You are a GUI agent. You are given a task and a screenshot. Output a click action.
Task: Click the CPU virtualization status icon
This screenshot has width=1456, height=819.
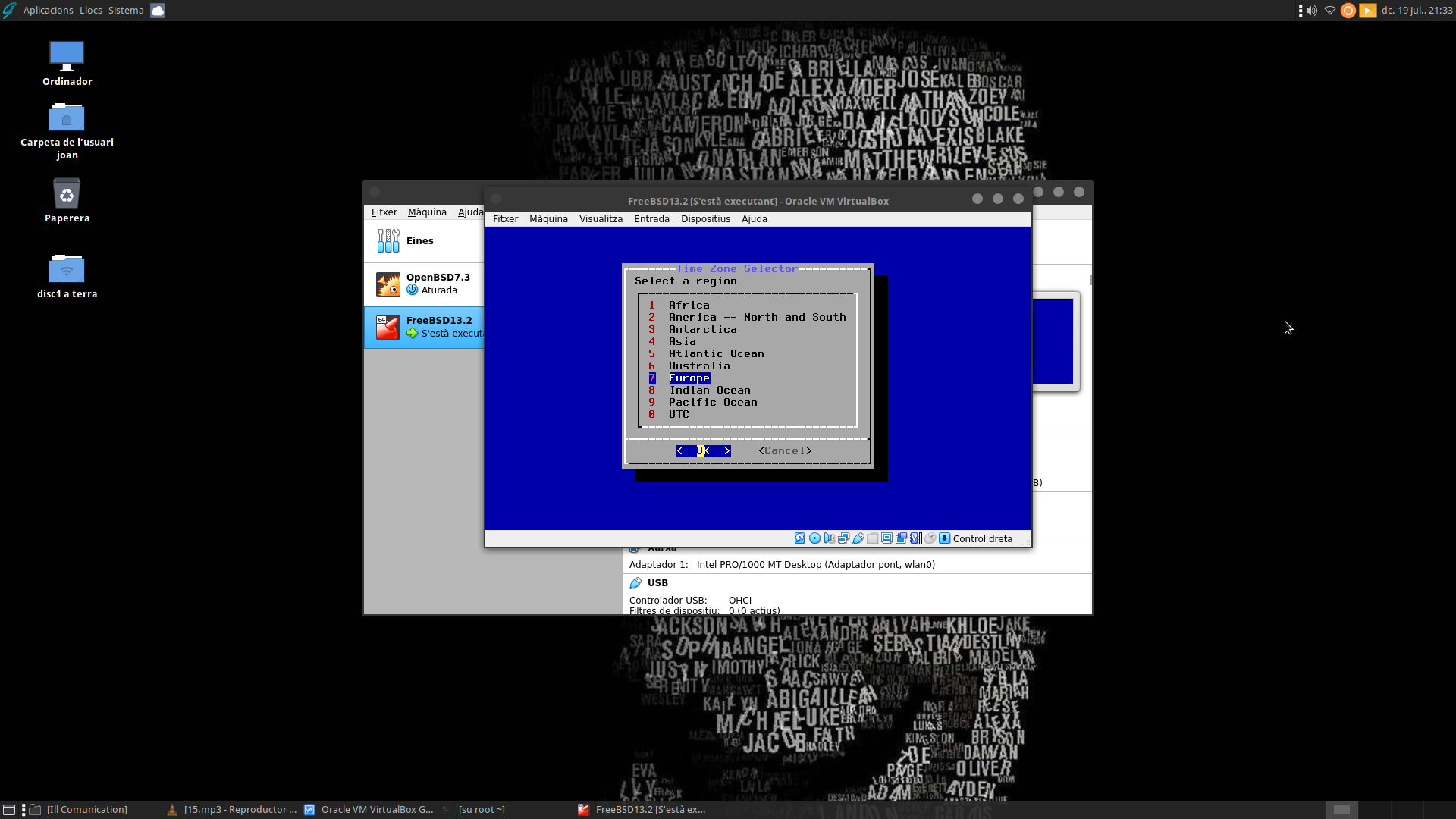coord(915,538)
